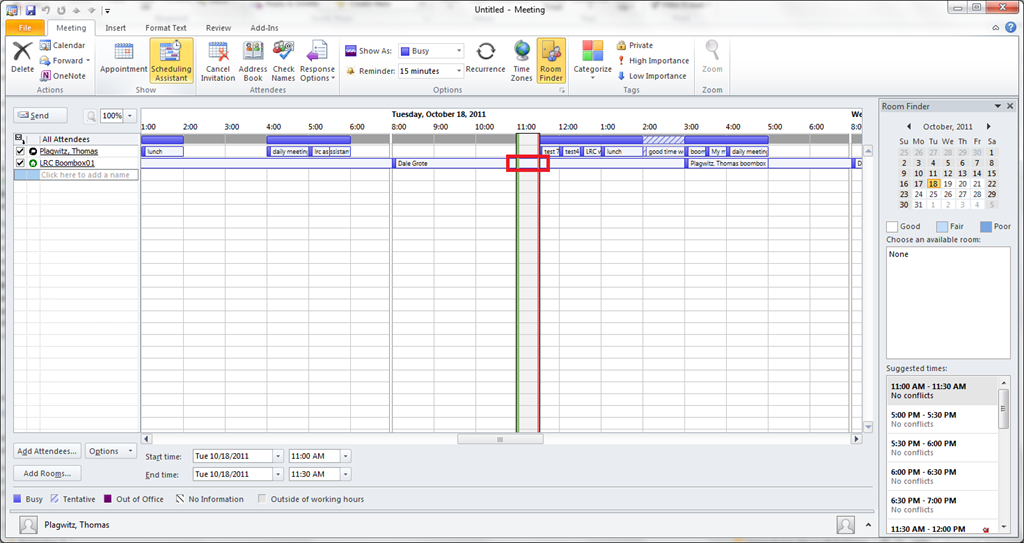Switch to the Format Text tab
The width and height of the screenshot is (1024, 543).
tap(165, 28)
